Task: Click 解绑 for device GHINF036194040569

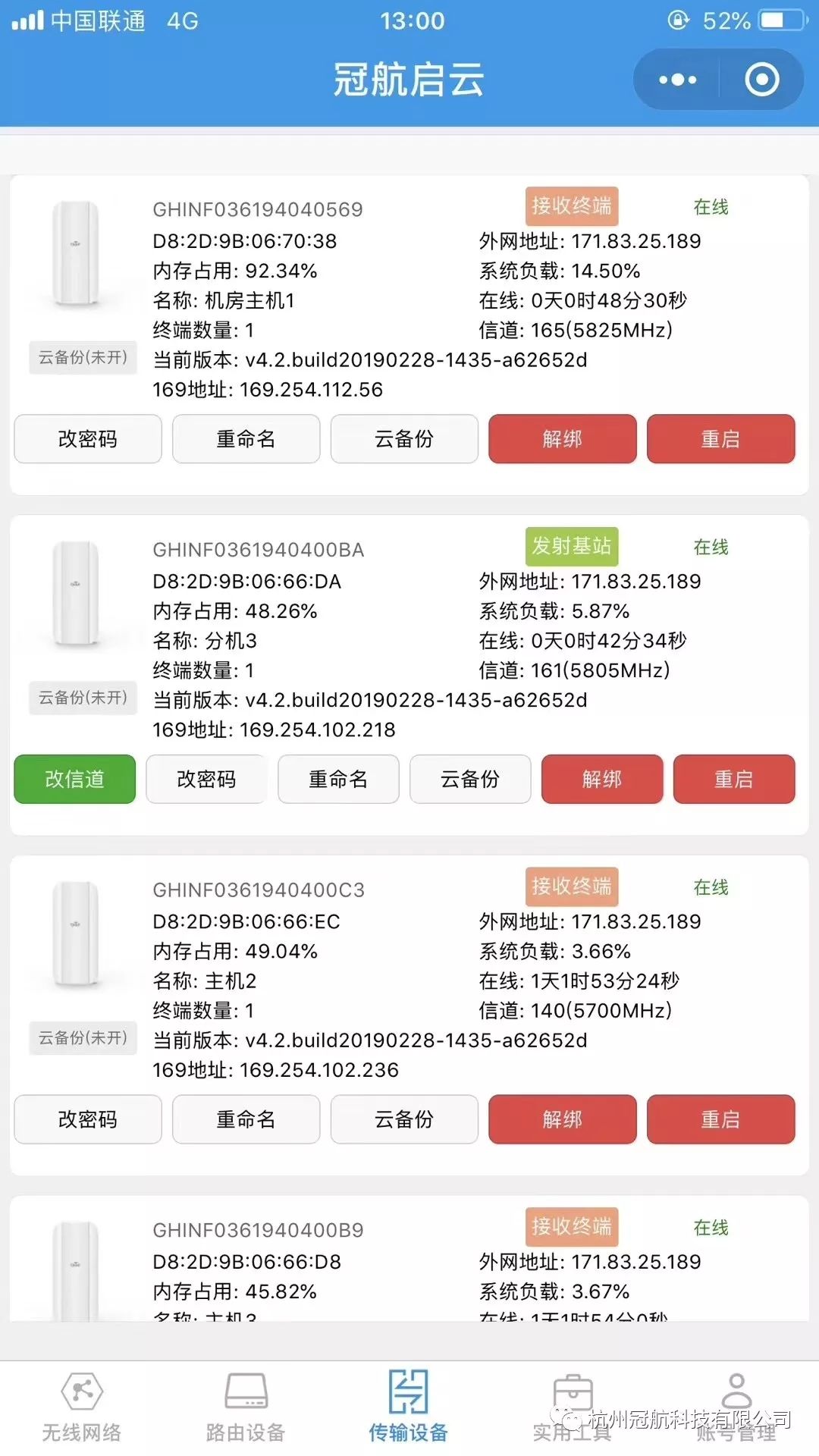Action: [x=563, y=438]
